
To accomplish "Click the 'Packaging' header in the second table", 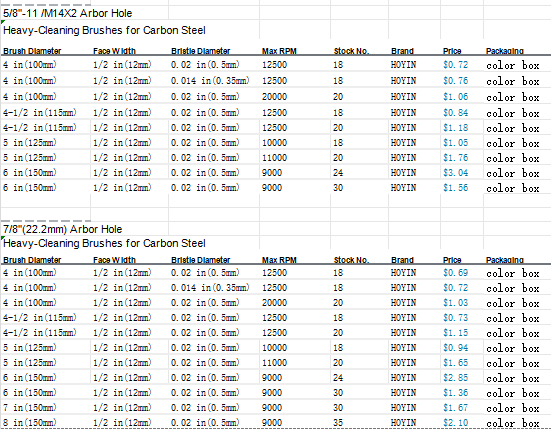I will (505, 260).
